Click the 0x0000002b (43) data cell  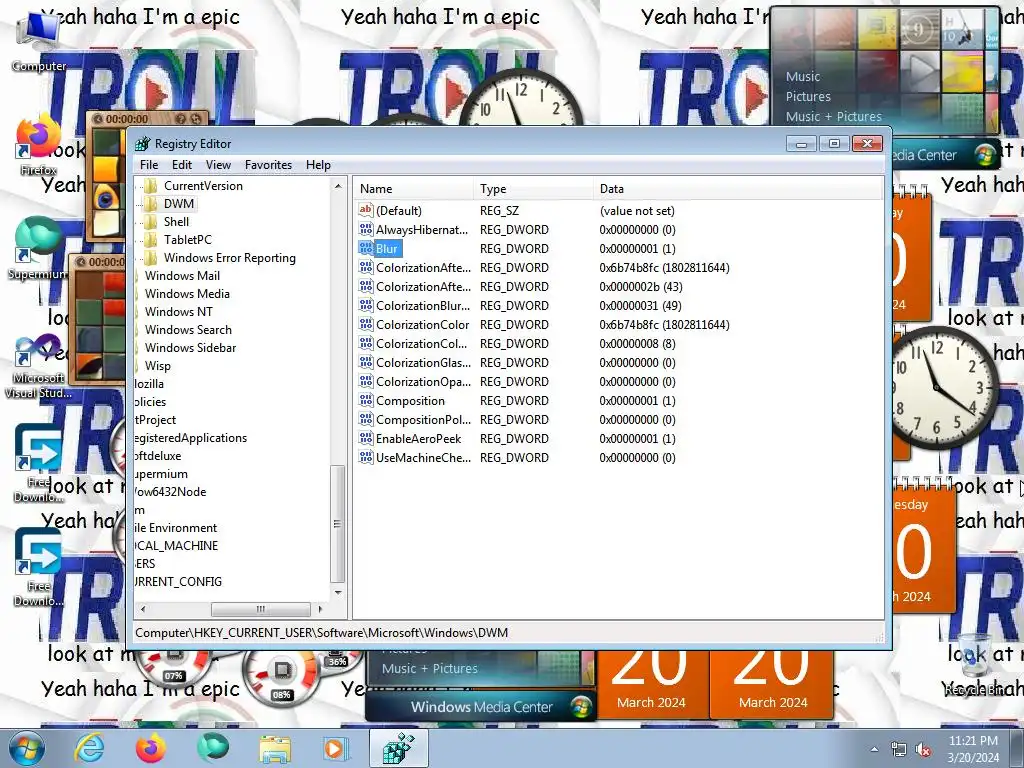[x=640, y=287]
